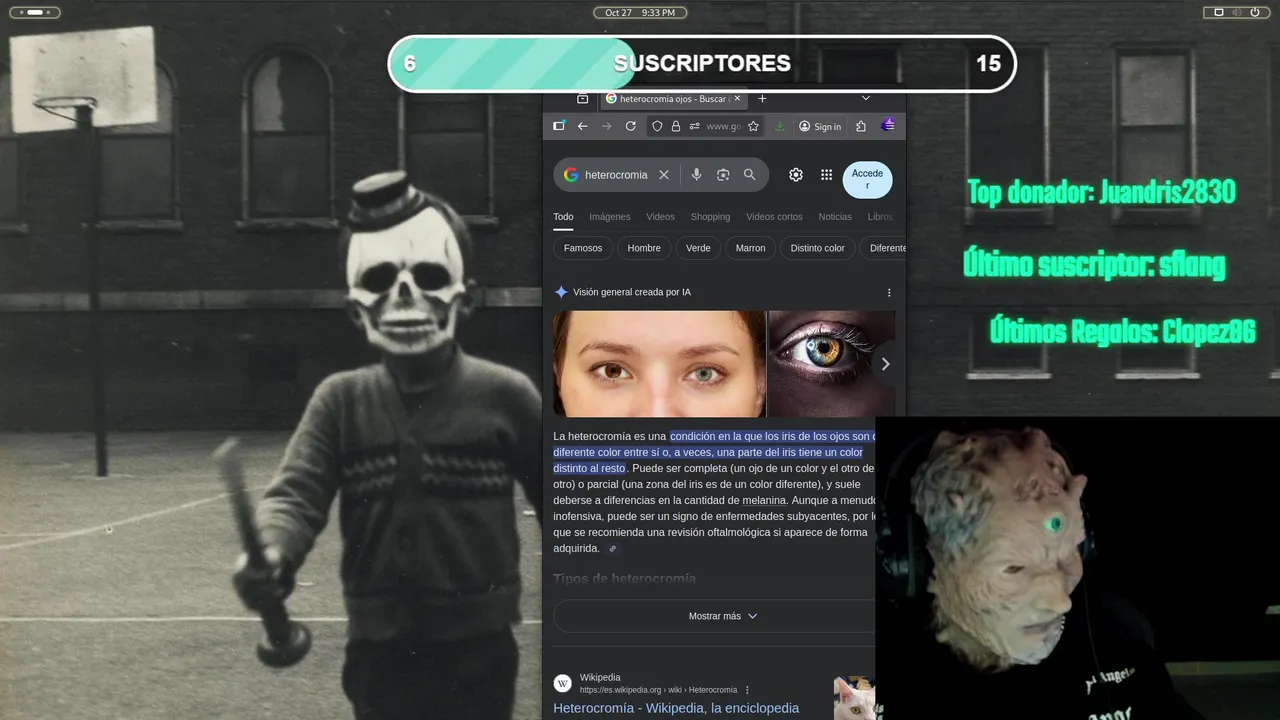Open the extensions puzzle icon
This screenshot has width=1280, height=720.
point(861,126)
